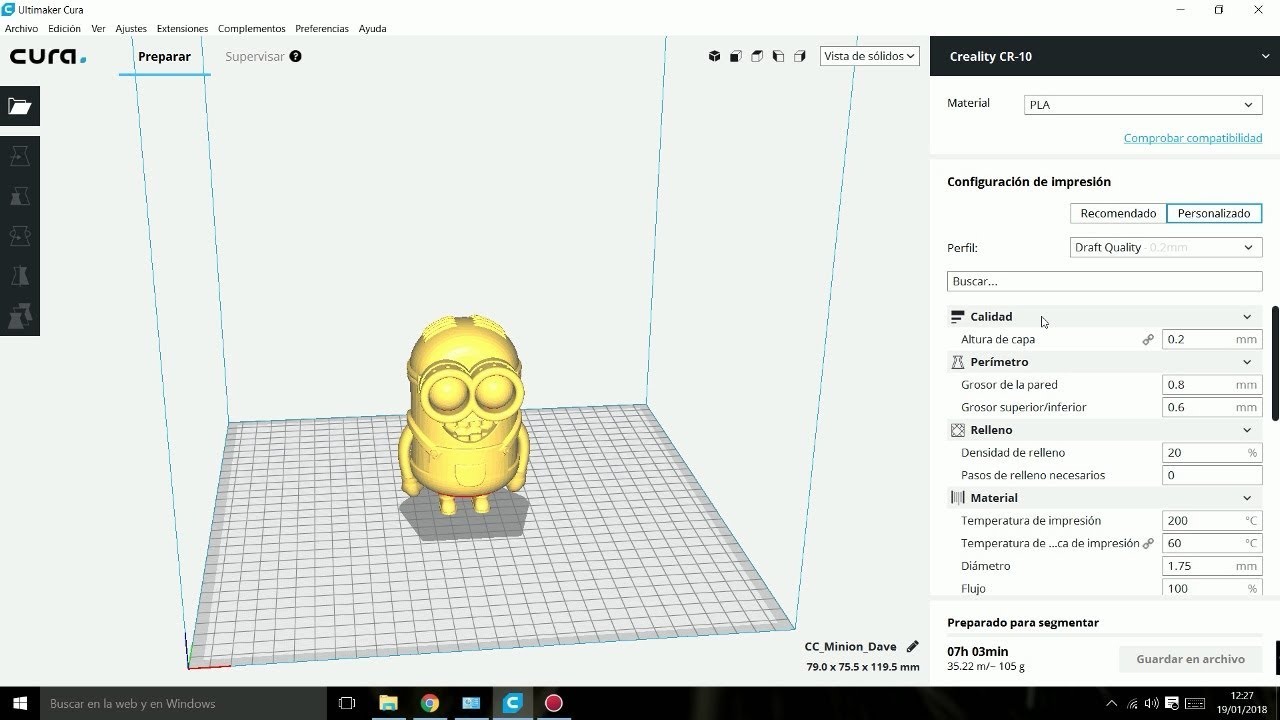The width and height of the screenshot is (1280, 720).
Task: Switch to Personalizado print setup mode
Action: tap(1214, 213)
